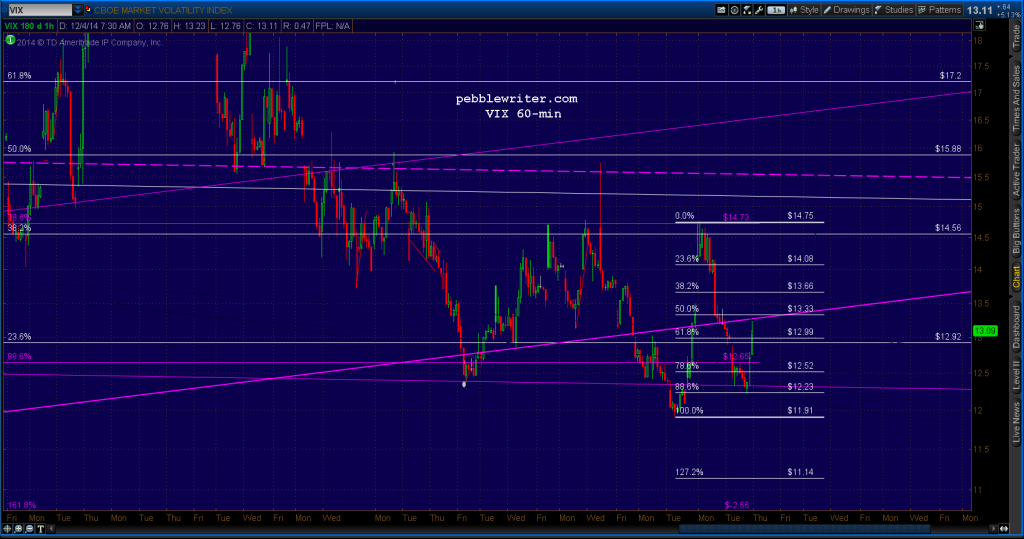Click the $13.33 retracement label

(x=800, y=309)
